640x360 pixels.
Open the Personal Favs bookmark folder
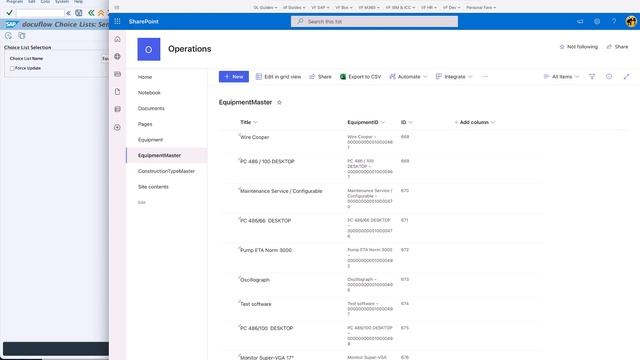coord(481,7)
